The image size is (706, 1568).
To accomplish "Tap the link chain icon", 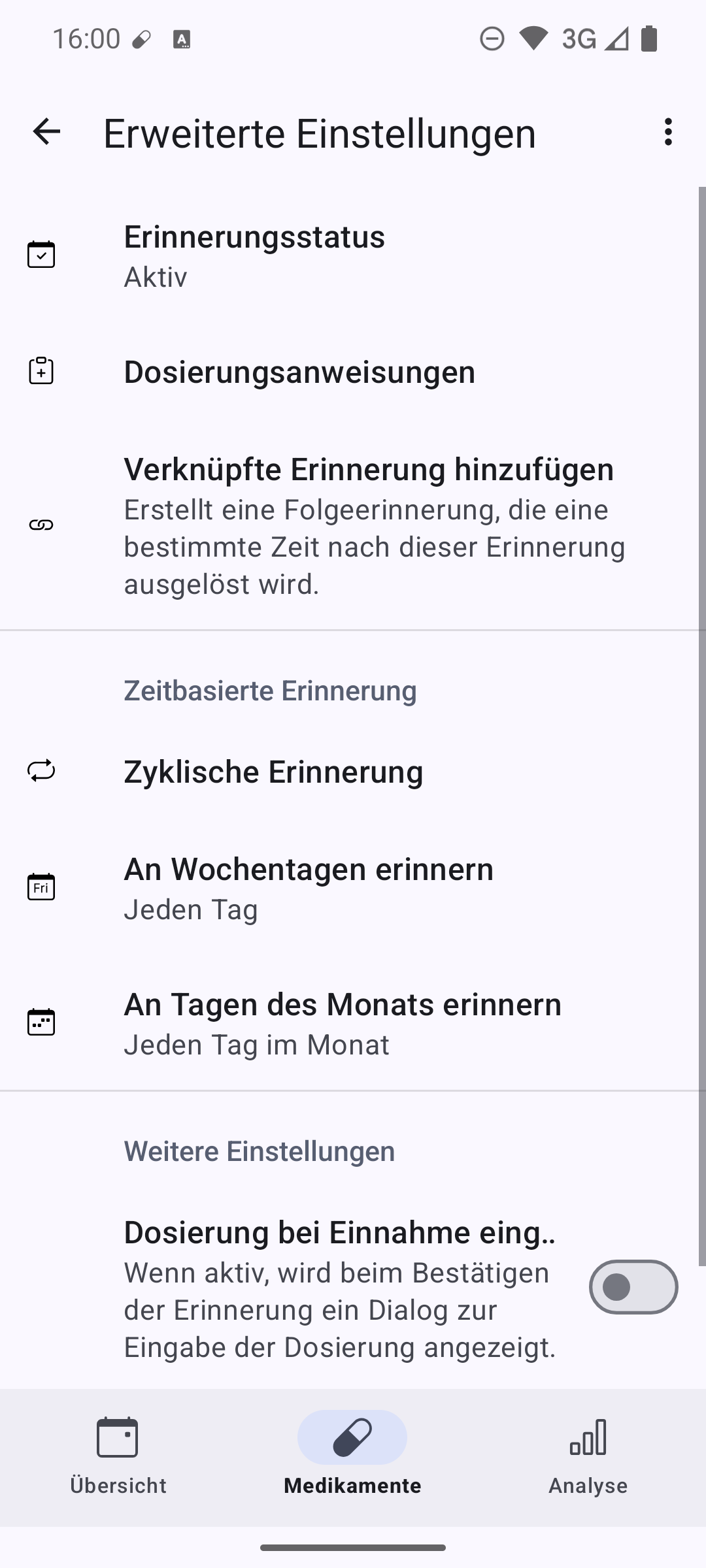I will pyautogui.click(x=41, y=525).
